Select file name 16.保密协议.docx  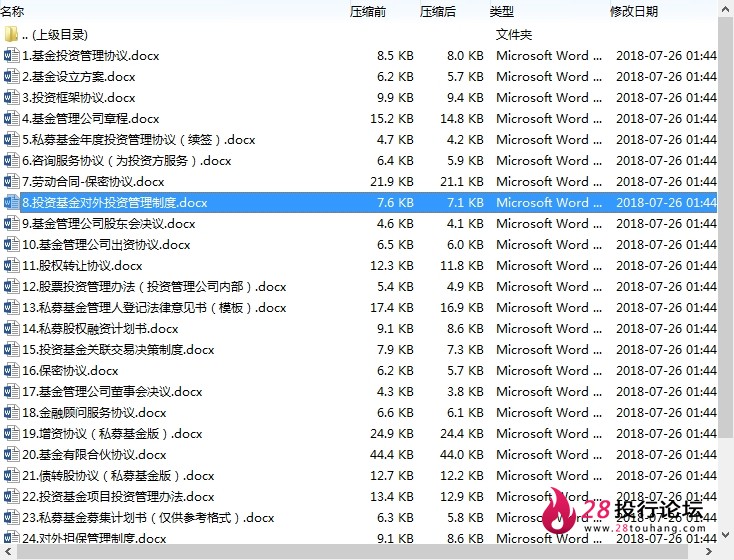click(x=70, y=370)
